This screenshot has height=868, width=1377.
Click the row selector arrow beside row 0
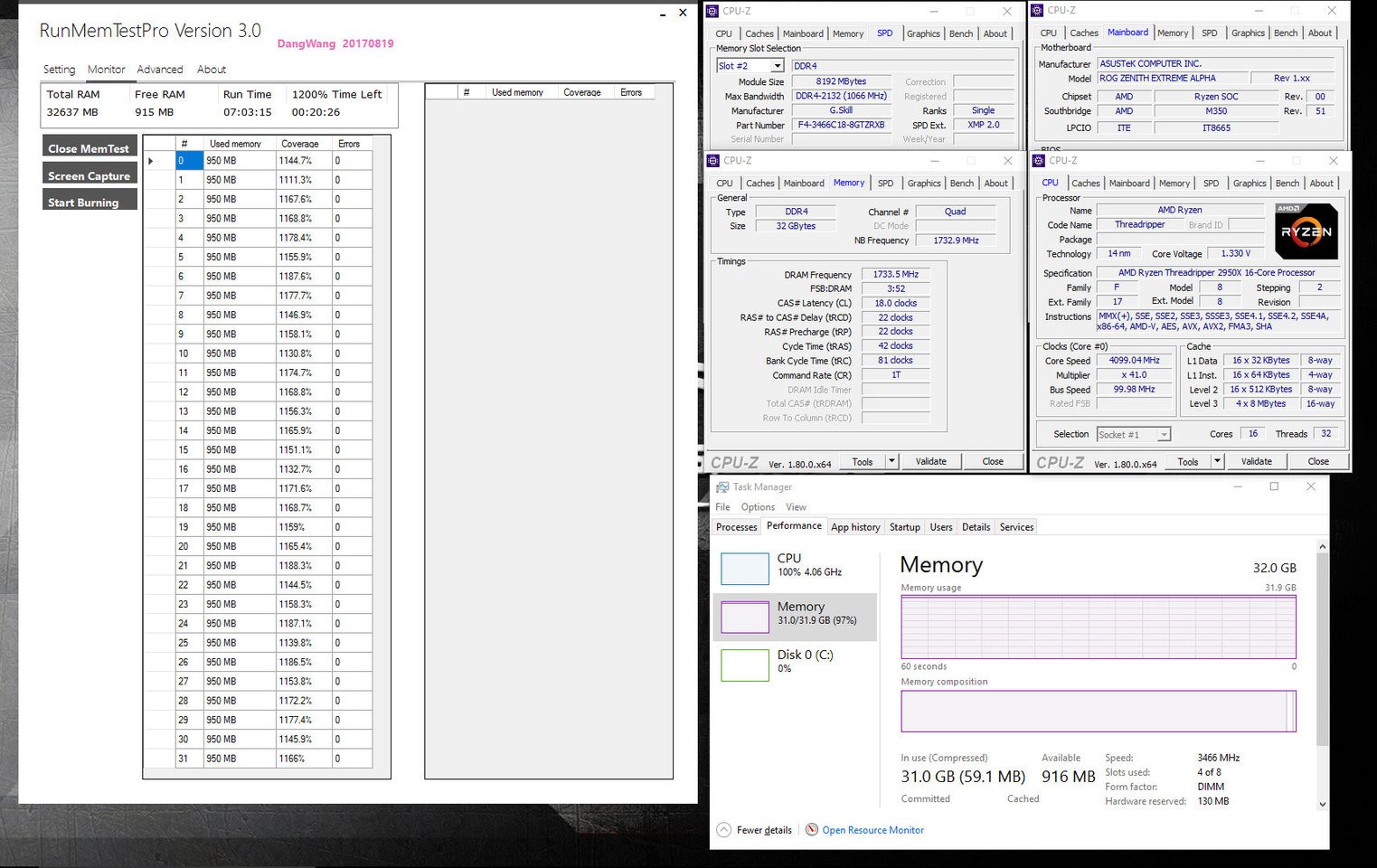click(x=151, y=161)
